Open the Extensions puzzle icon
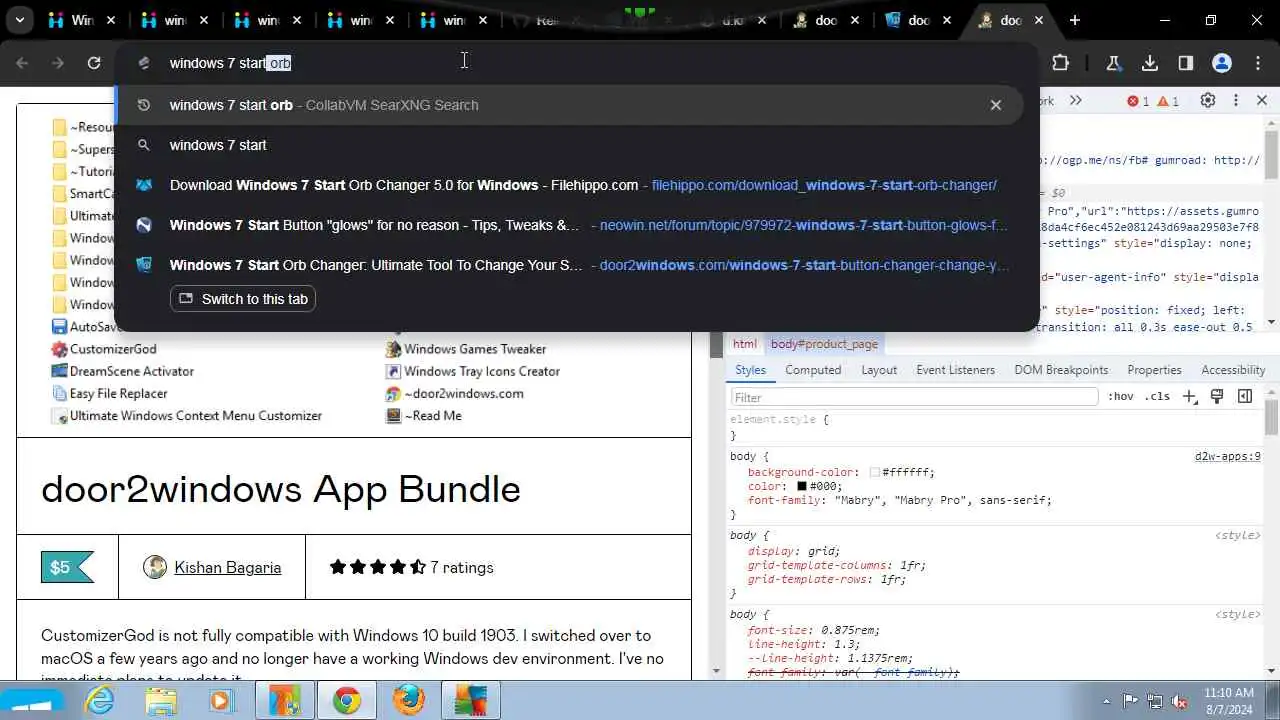Image resolution: width=1280 pixels, height=720 pixels. tap(1061, 63)
